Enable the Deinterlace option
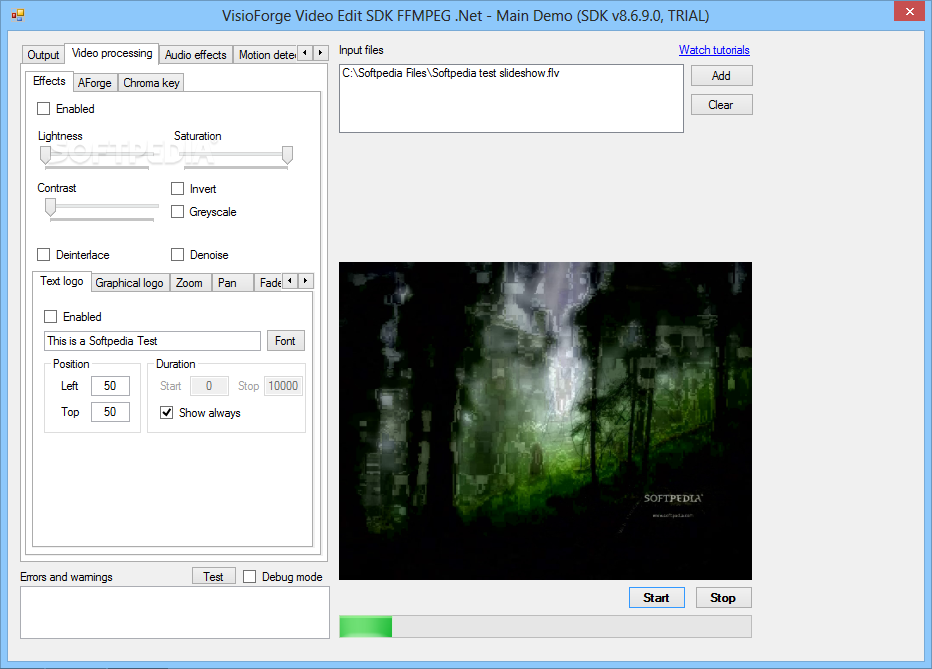 point(43,255)
